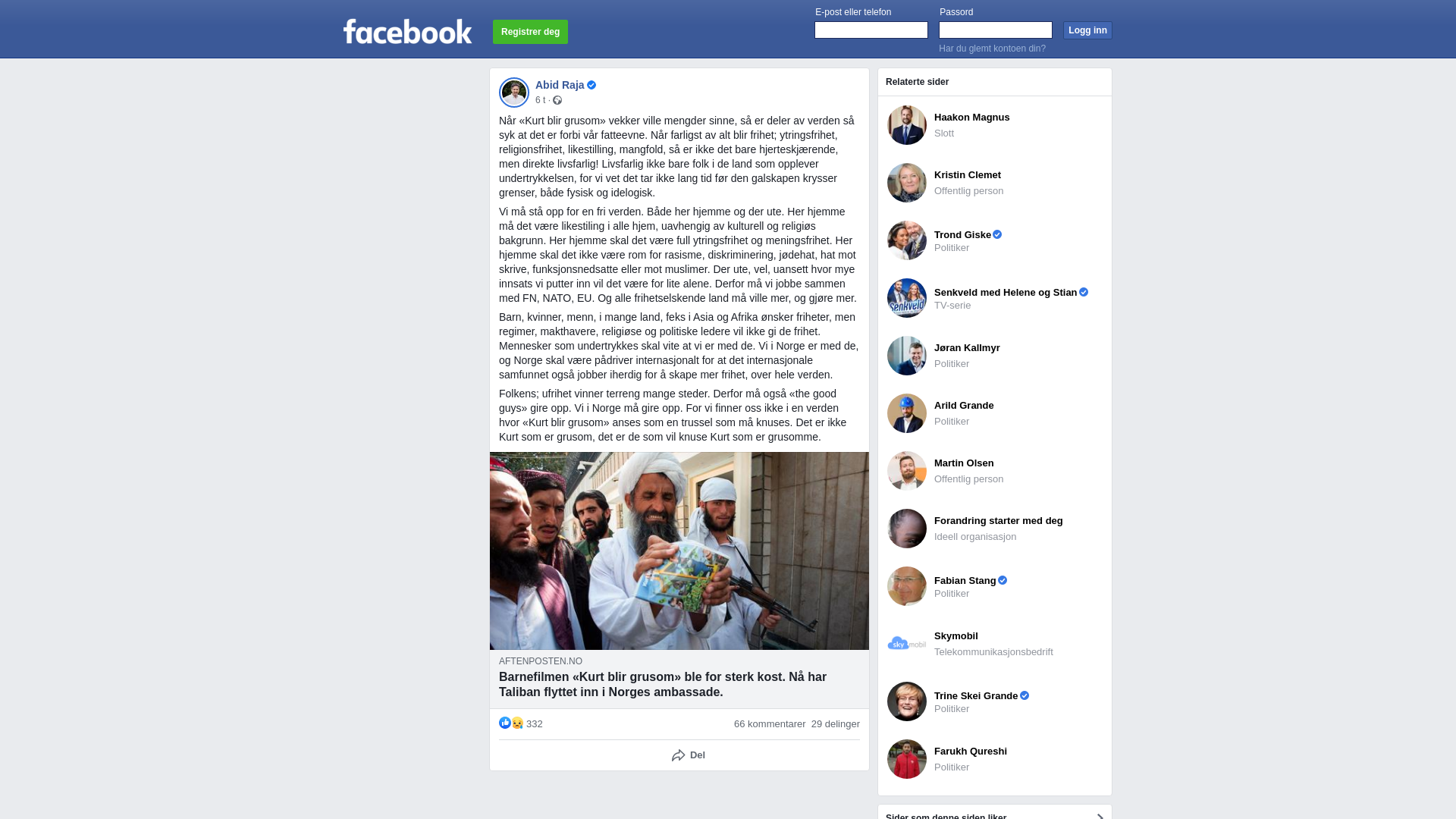1456x819 pixels.
Task: Open Skymobil page logo
Action: click(x=907, y=644)
